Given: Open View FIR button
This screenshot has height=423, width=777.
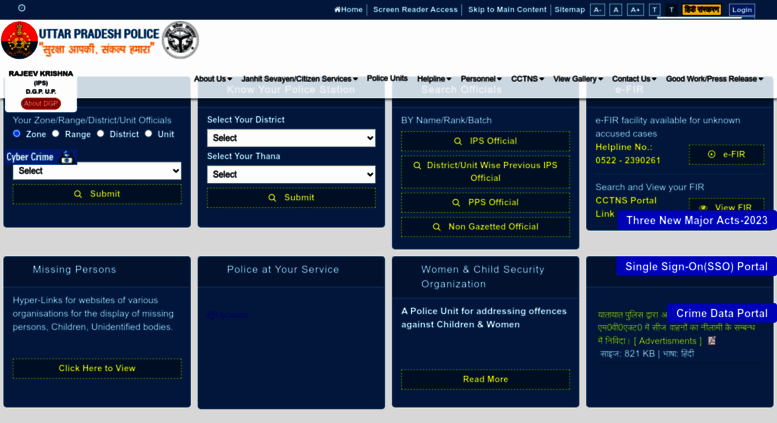Looking at the screenshot, I should 726,205.
